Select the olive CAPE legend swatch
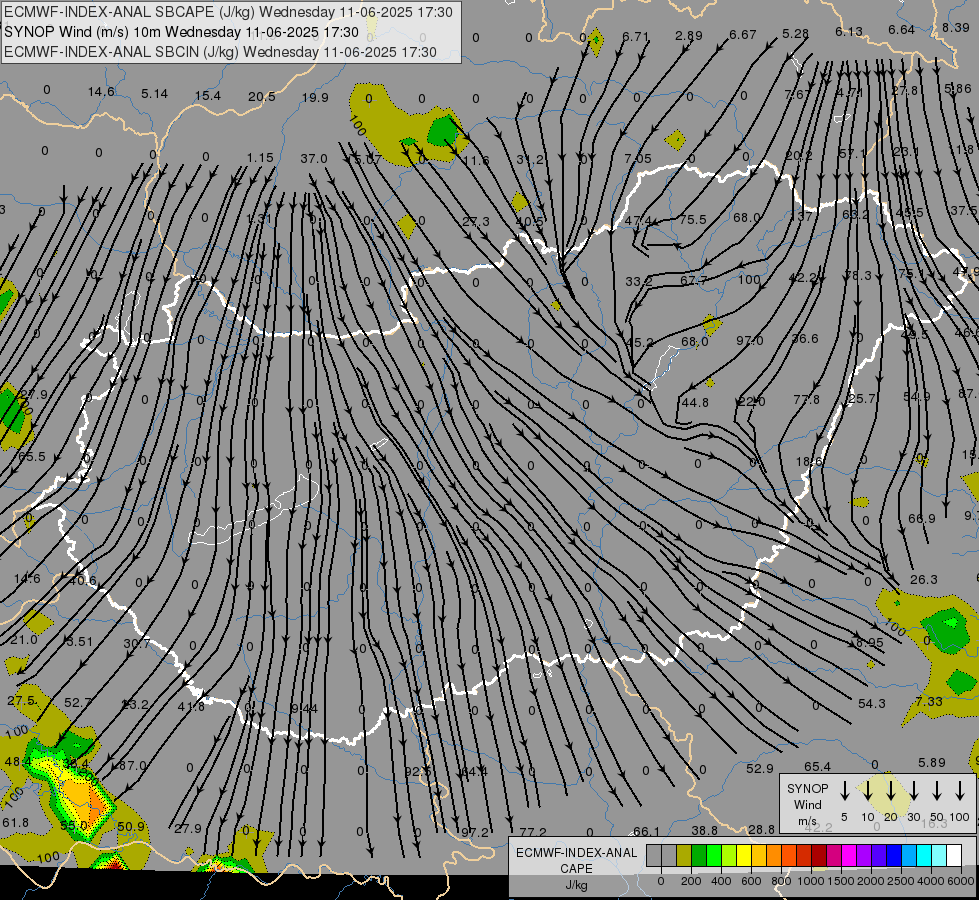979x900 pixels. tap(684, 856)
